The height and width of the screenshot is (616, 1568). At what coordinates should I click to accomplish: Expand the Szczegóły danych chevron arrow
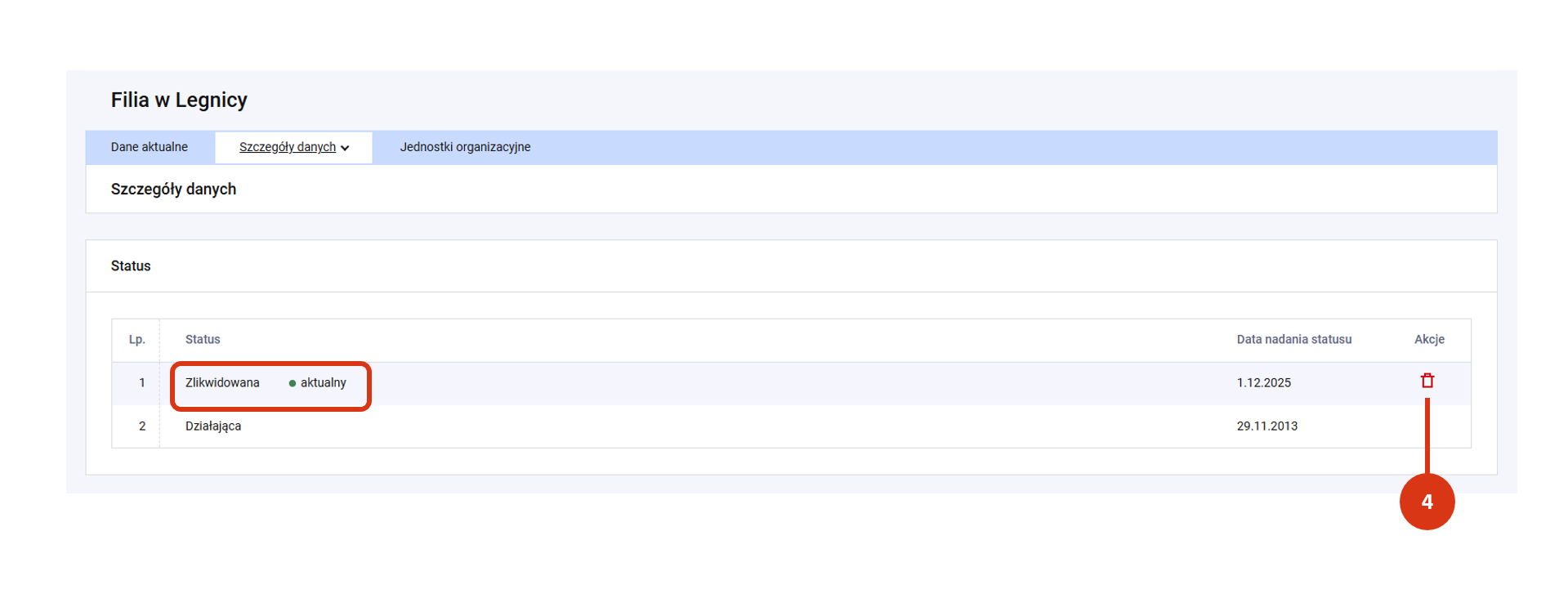tap(345, 148)
